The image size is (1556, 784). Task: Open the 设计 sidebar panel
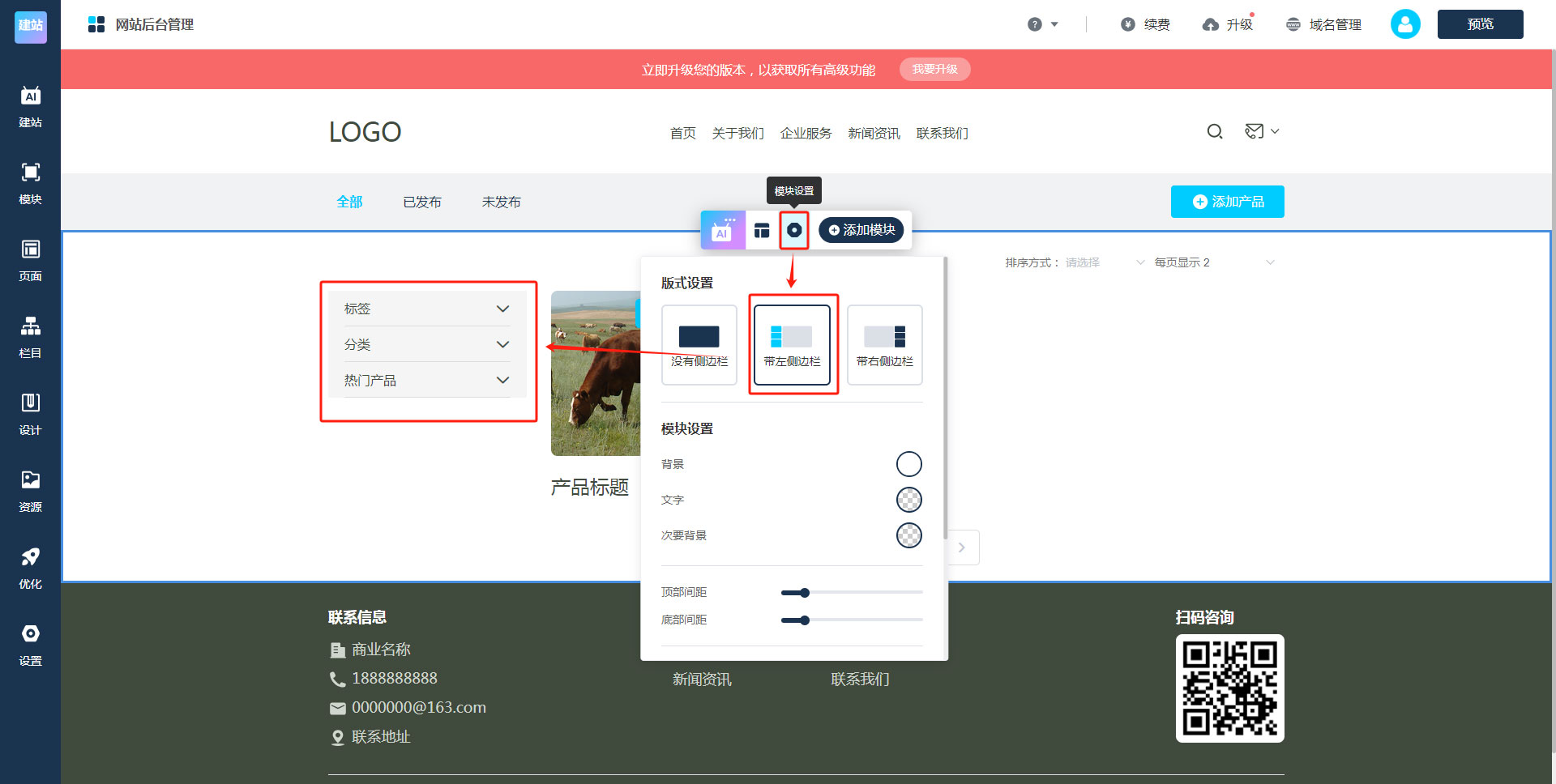pyautogui.click(x=30, y=415)
